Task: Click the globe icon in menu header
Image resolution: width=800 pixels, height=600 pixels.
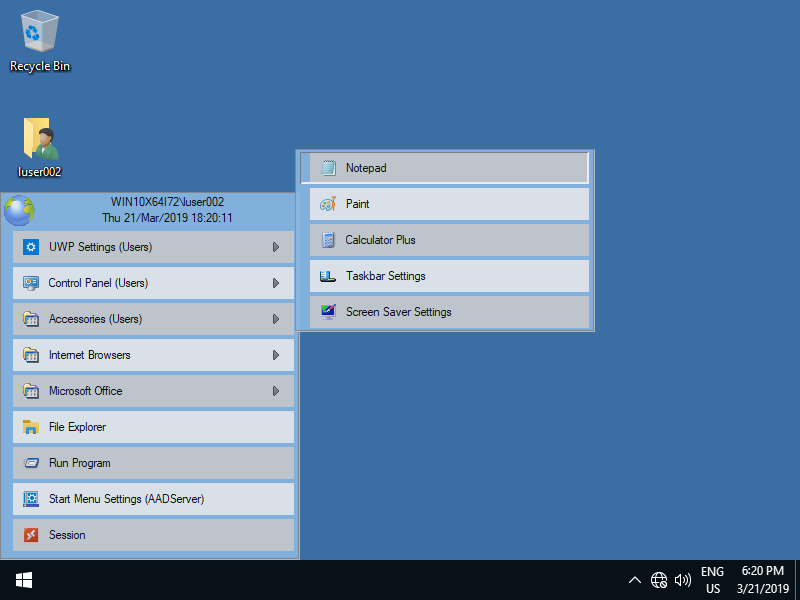Action: 19,211
